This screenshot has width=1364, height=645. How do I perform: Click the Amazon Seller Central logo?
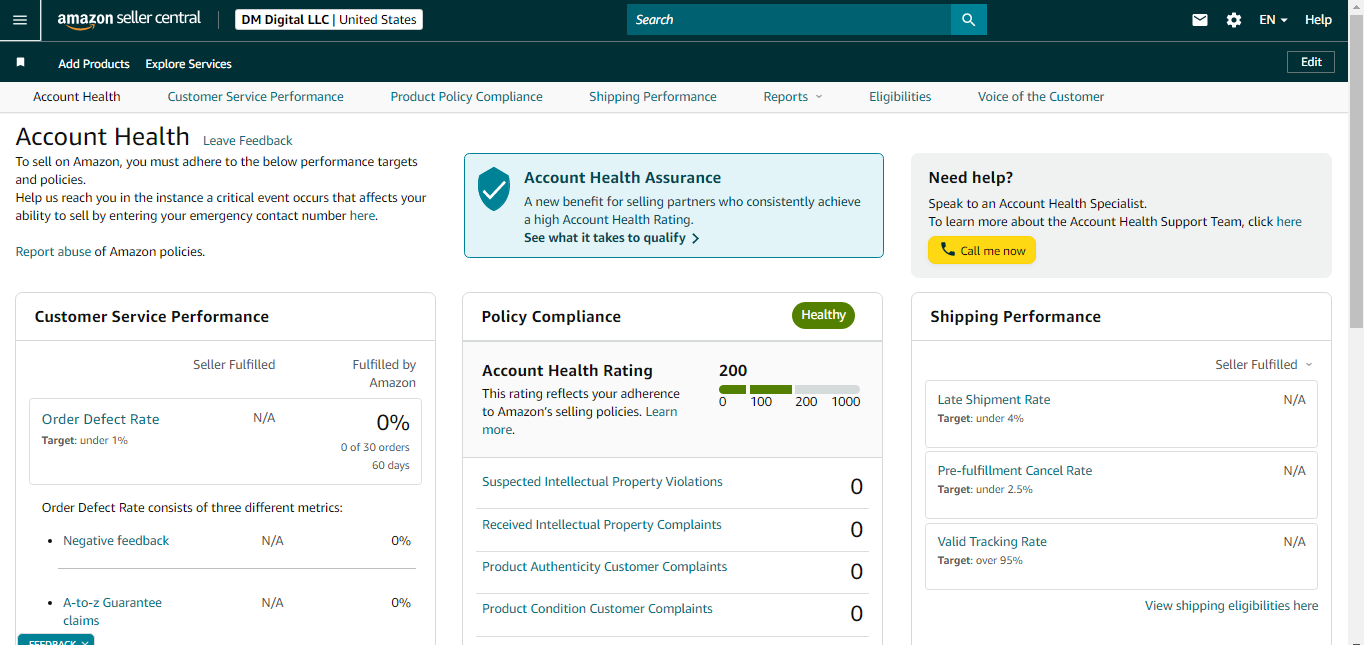coord(129,19)
